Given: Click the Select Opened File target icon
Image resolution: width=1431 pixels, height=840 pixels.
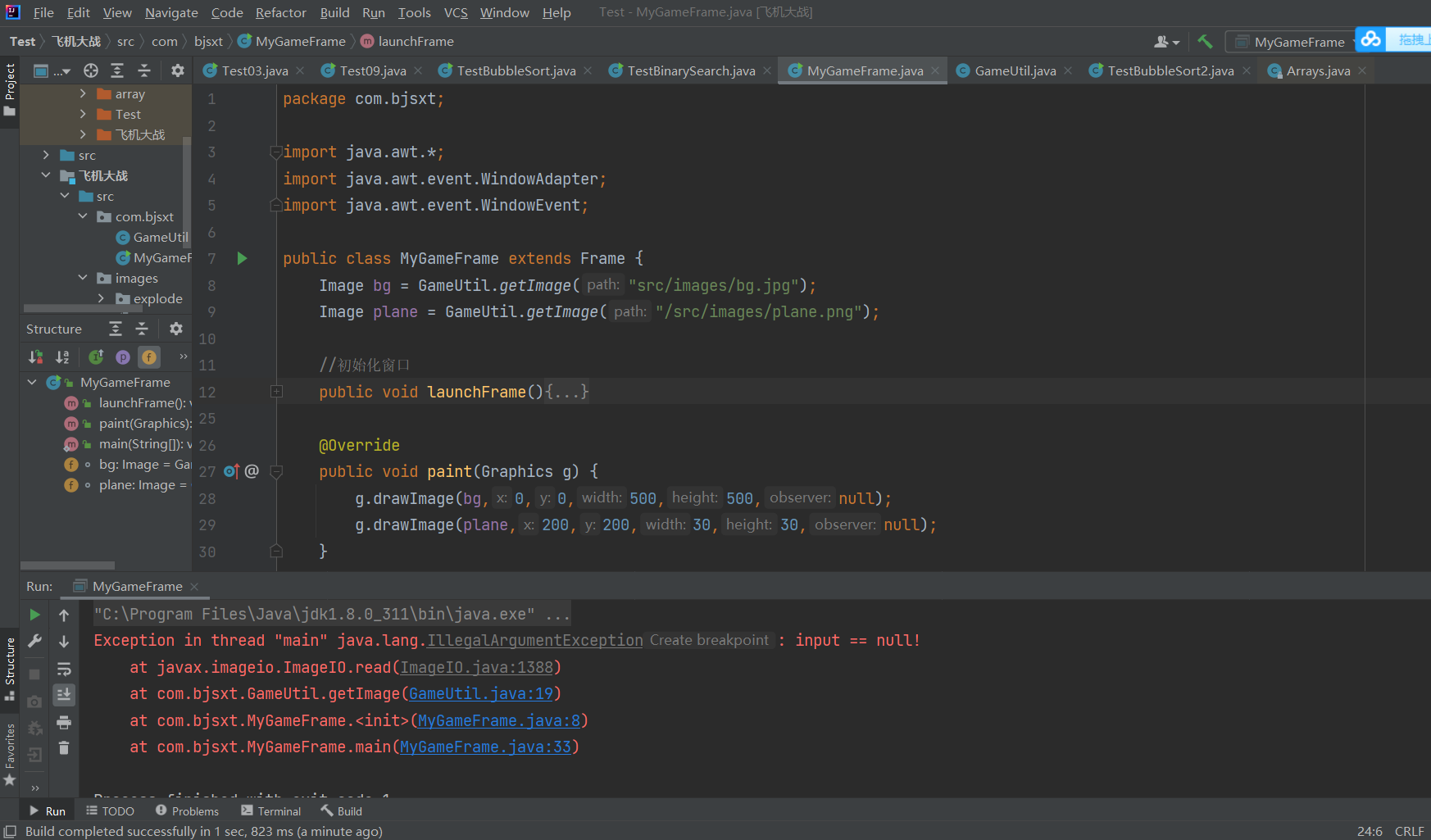Looking at the screenshot, I should [91, 70].
